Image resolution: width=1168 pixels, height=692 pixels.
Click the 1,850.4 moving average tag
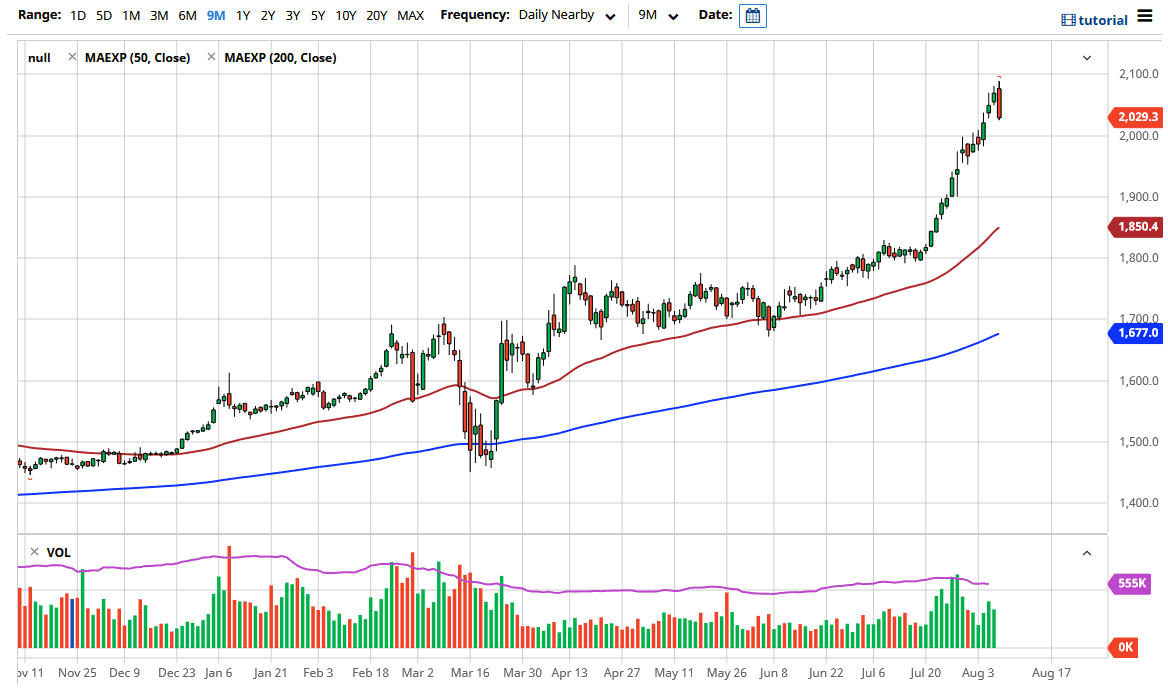click(x=1136, y=226)
